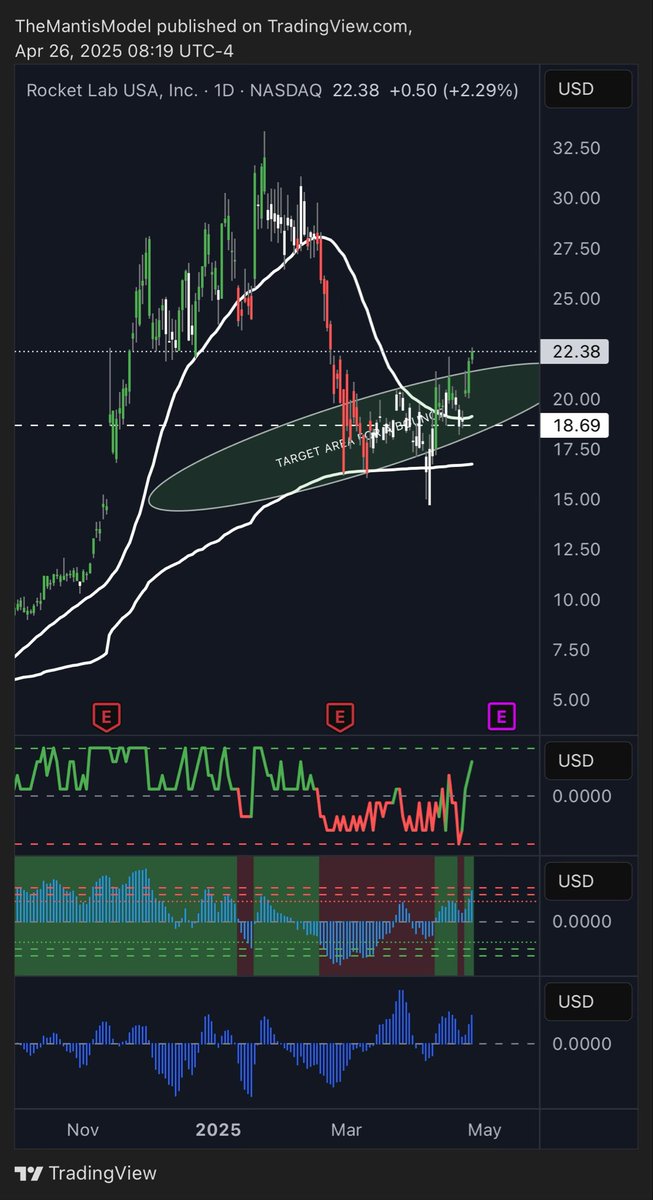The width and height of the screenshot is (653, 1200).
Task: Click the 18.69 dashed line price label
Action: pos(574,426)
